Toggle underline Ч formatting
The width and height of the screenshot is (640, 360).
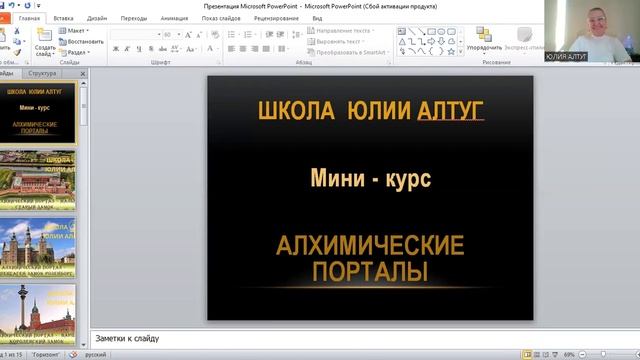tap(139, 49)
